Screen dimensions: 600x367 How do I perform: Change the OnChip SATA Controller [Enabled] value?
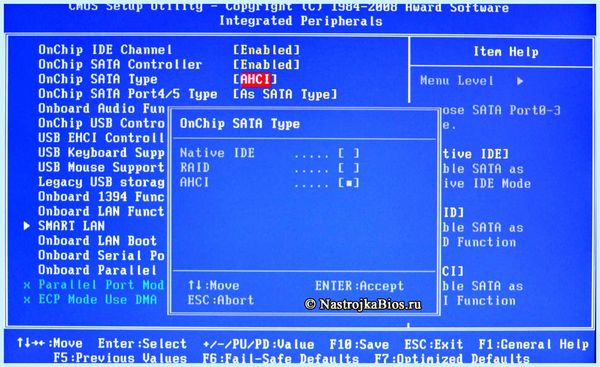[267, 65]
